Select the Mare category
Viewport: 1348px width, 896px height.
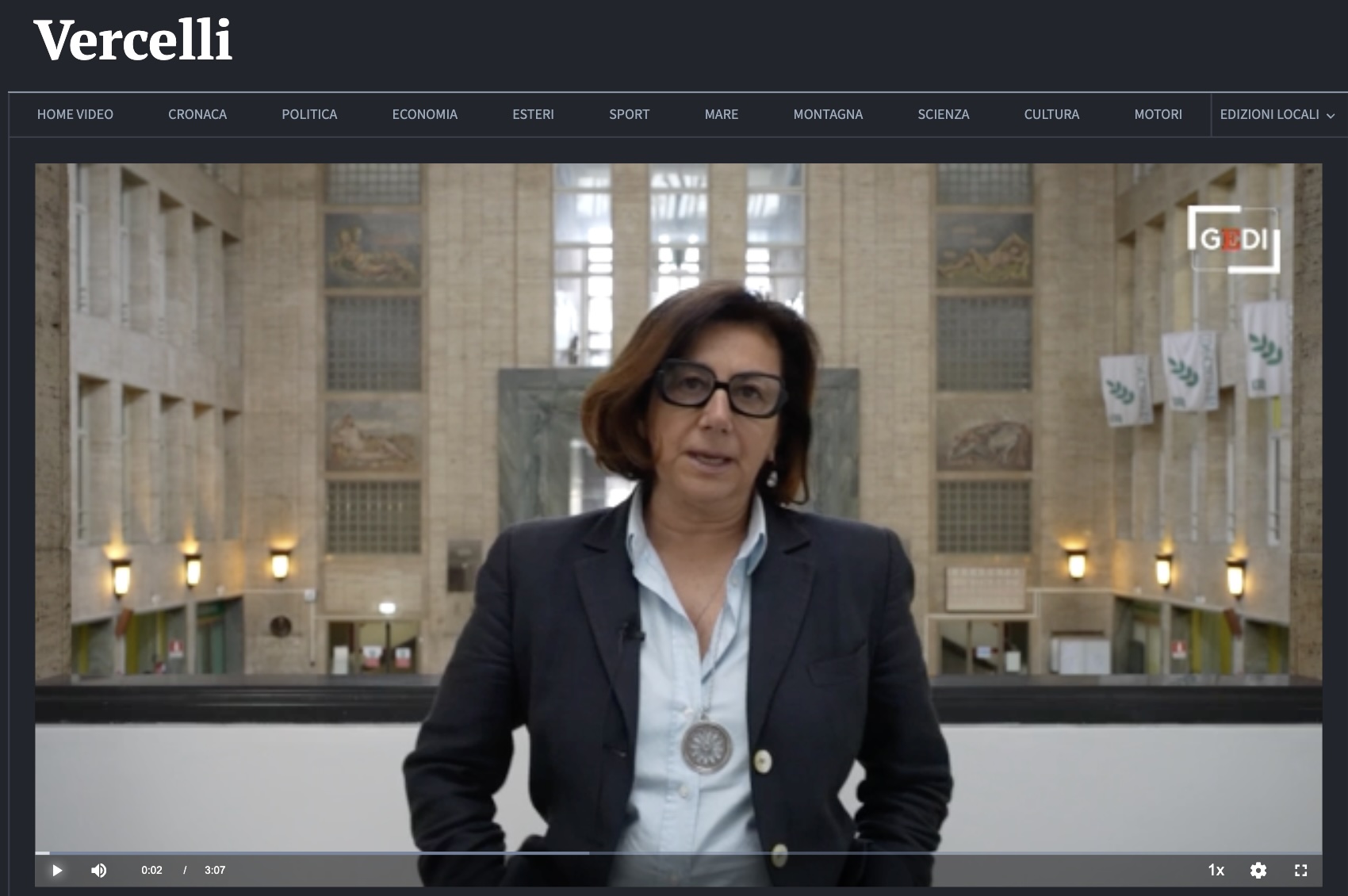[721, 114]
